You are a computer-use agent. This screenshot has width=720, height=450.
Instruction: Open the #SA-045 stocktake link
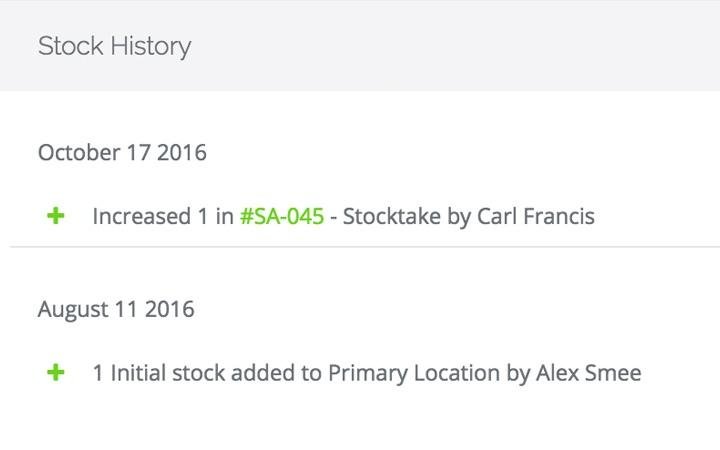282,216
